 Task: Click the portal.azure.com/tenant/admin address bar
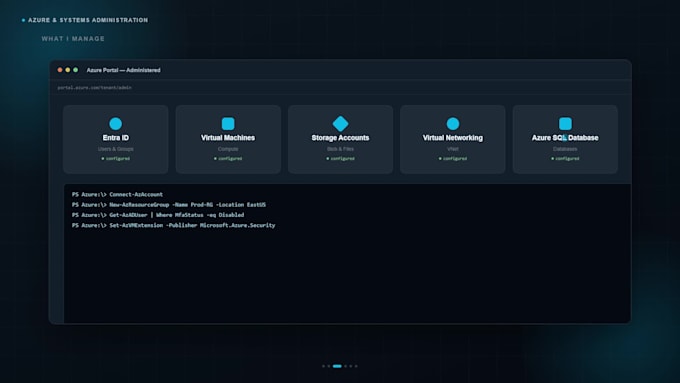[340, 88]
